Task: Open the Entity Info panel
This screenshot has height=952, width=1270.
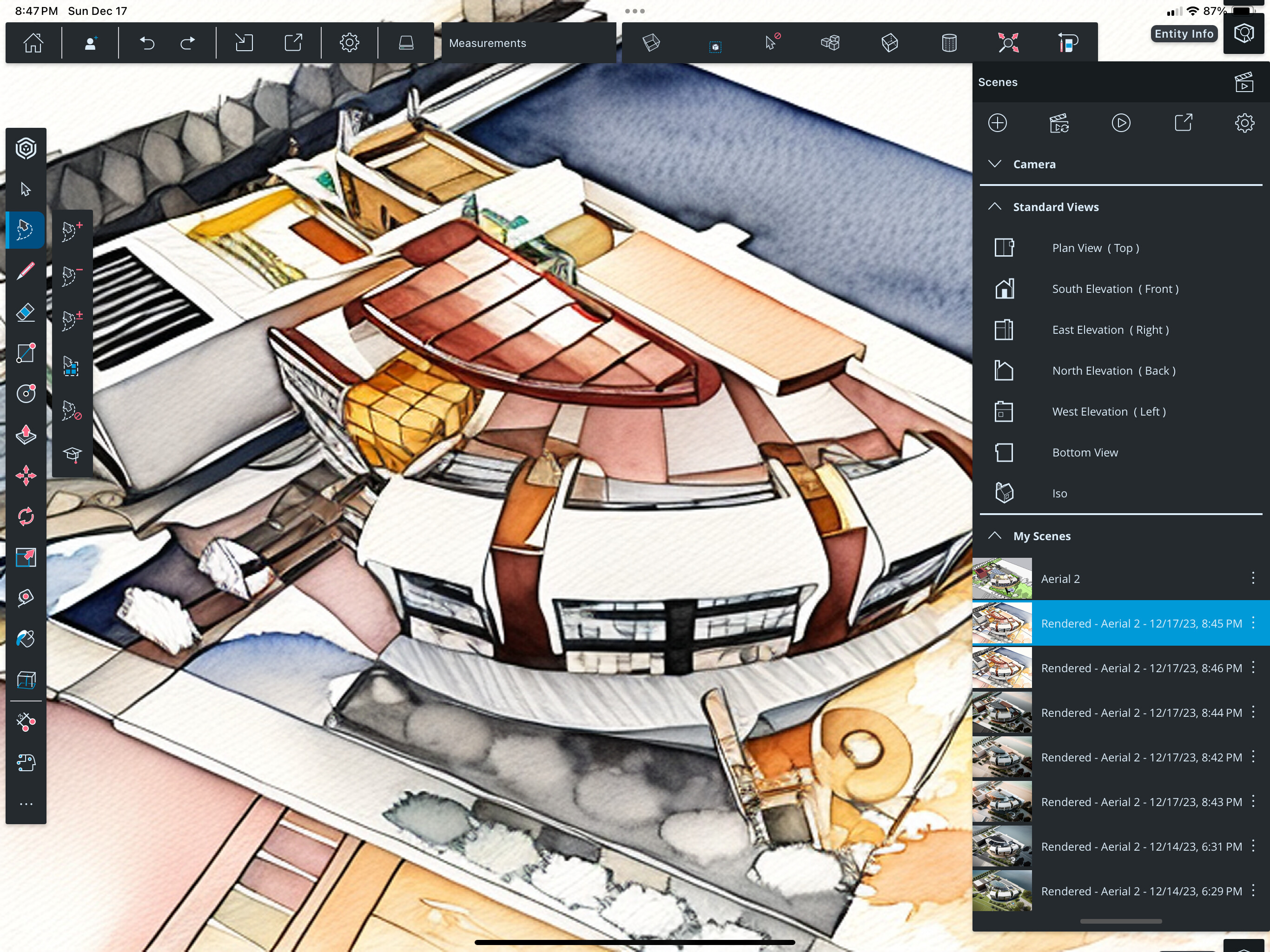Action: 1244,33
